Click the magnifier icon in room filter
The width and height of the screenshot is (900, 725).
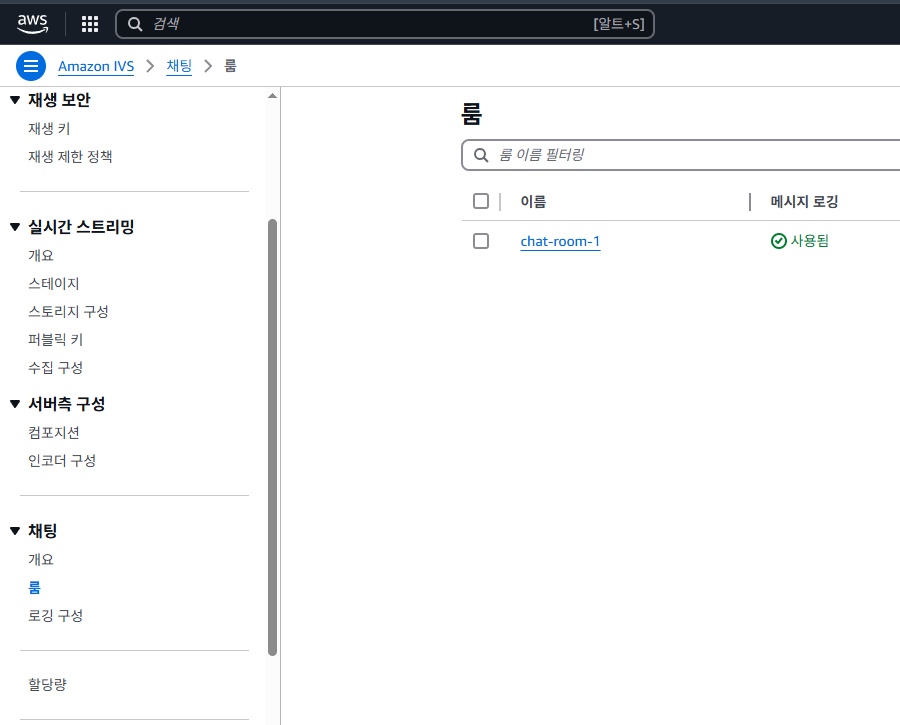tap(481, 155)
